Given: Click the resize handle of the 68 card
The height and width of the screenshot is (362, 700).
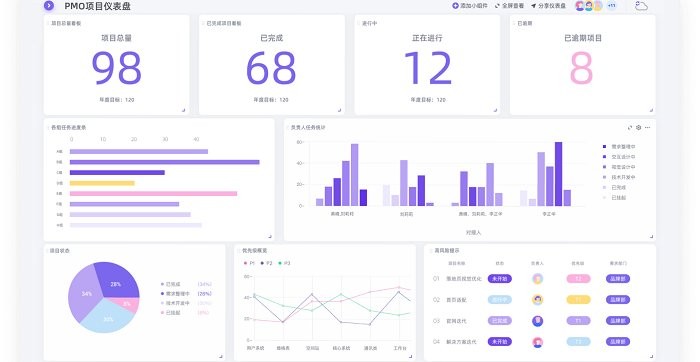Looking at the screenshot, I should coord(339,110).
